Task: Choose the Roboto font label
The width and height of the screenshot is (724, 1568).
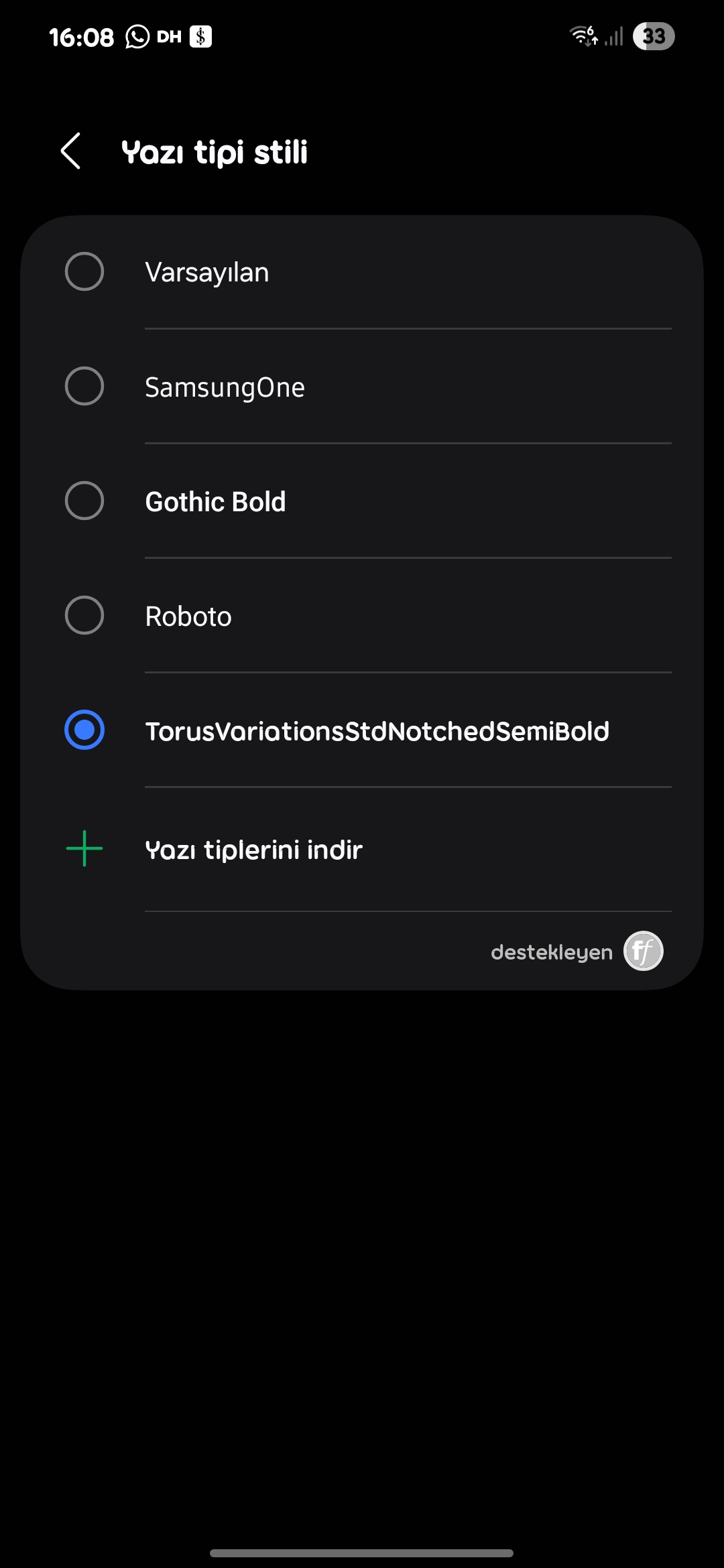Action: coord(188,616)
